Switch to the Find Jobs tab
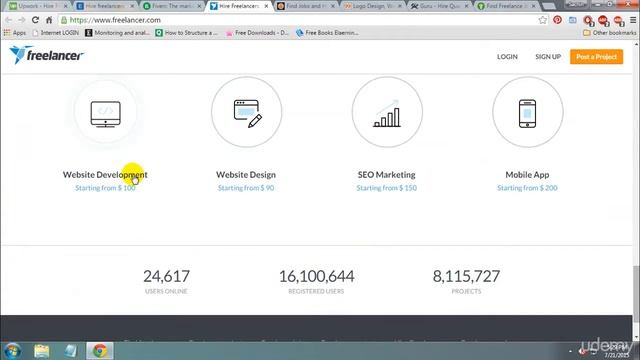640x360 pixels. coord(306,6)
